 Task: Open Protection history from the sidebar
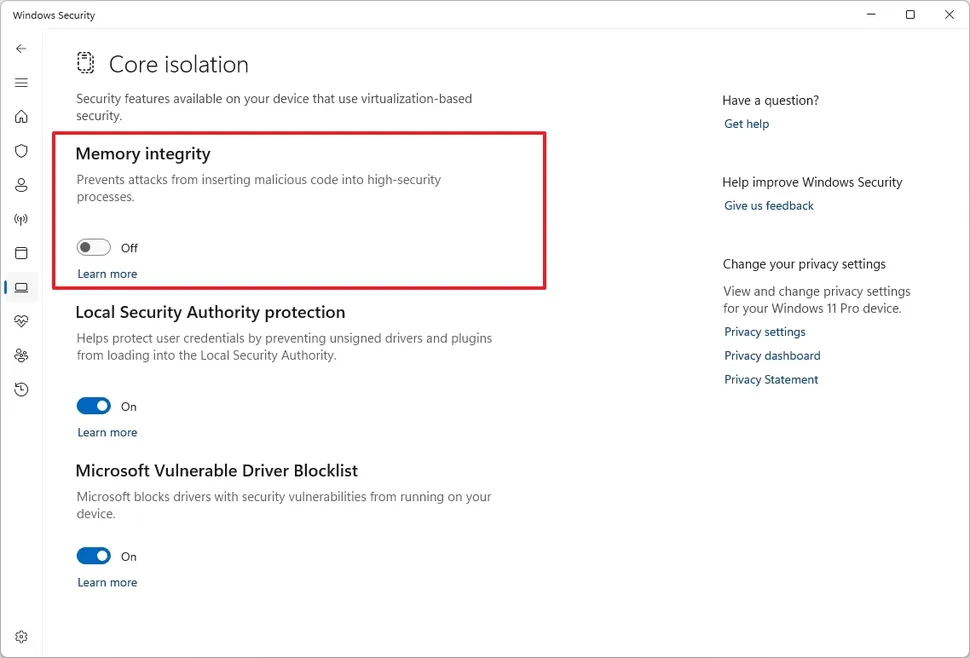pos(21,389)
